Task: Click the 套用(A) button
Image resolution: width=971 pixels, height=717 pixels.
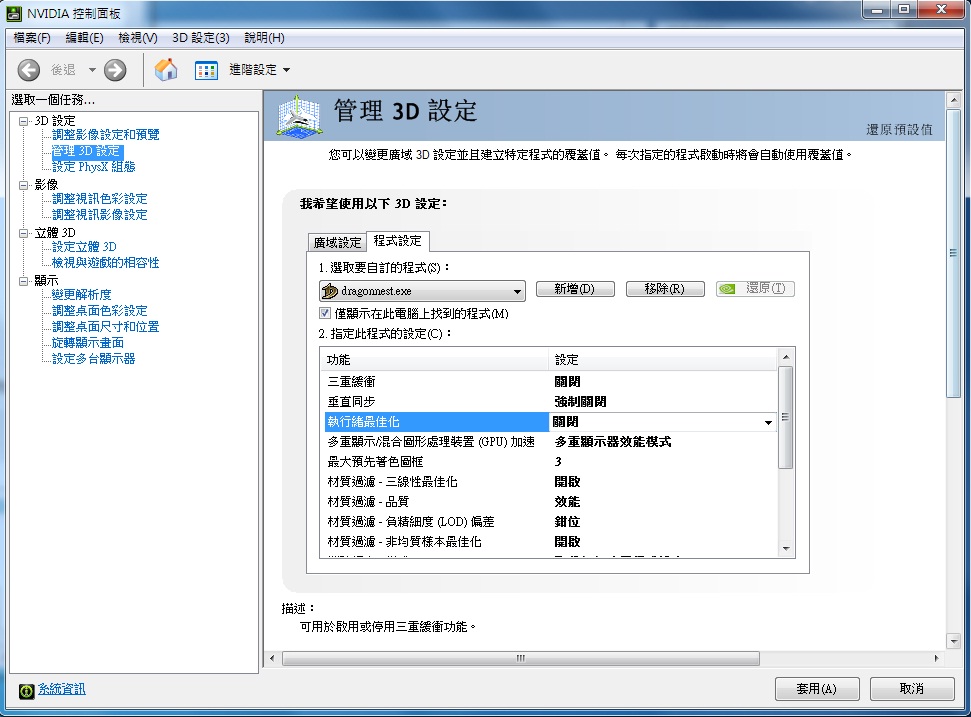Action: point(817,689)
